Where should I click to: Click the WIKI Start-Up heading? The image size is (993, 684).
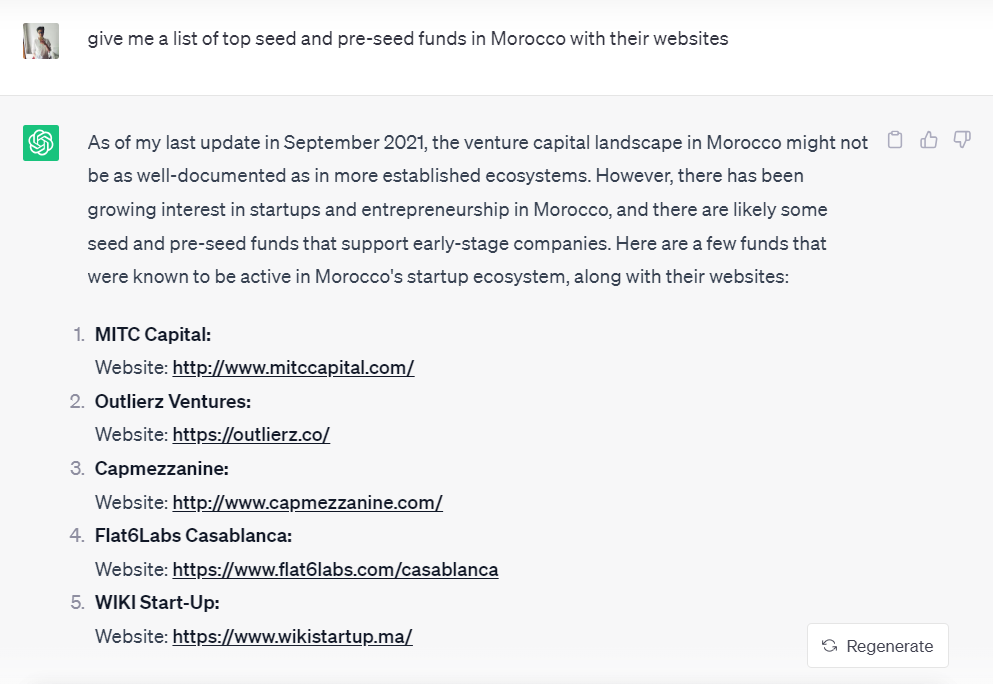[x=157, y=603]
